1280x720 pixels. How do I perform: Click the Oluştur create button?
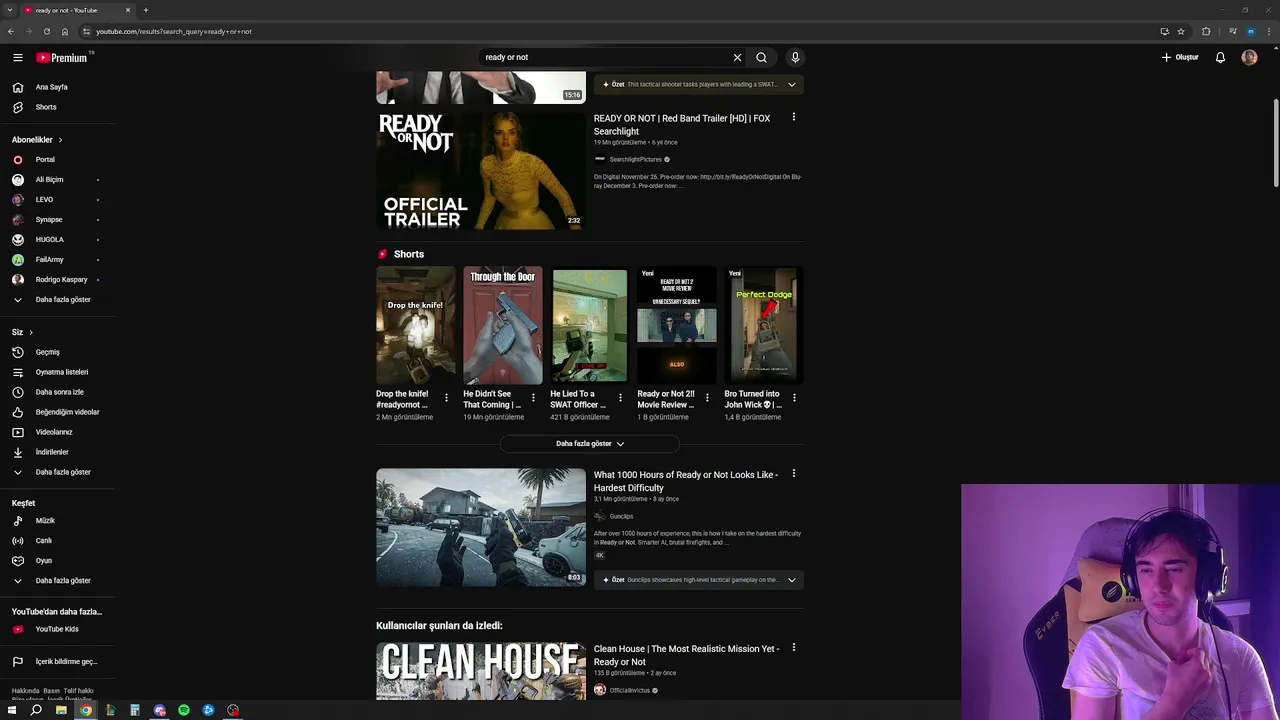pyautogui.click(x=1180, y=58)
